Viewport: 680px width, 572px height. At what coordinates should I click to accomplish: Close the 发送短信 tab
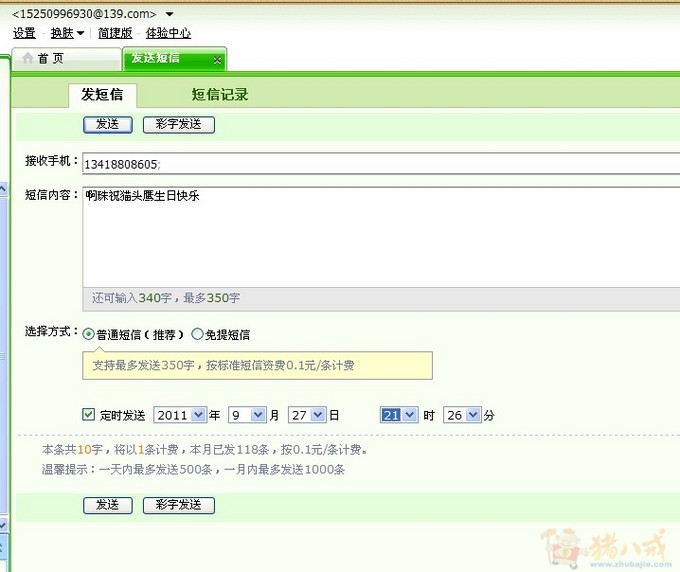217,60
